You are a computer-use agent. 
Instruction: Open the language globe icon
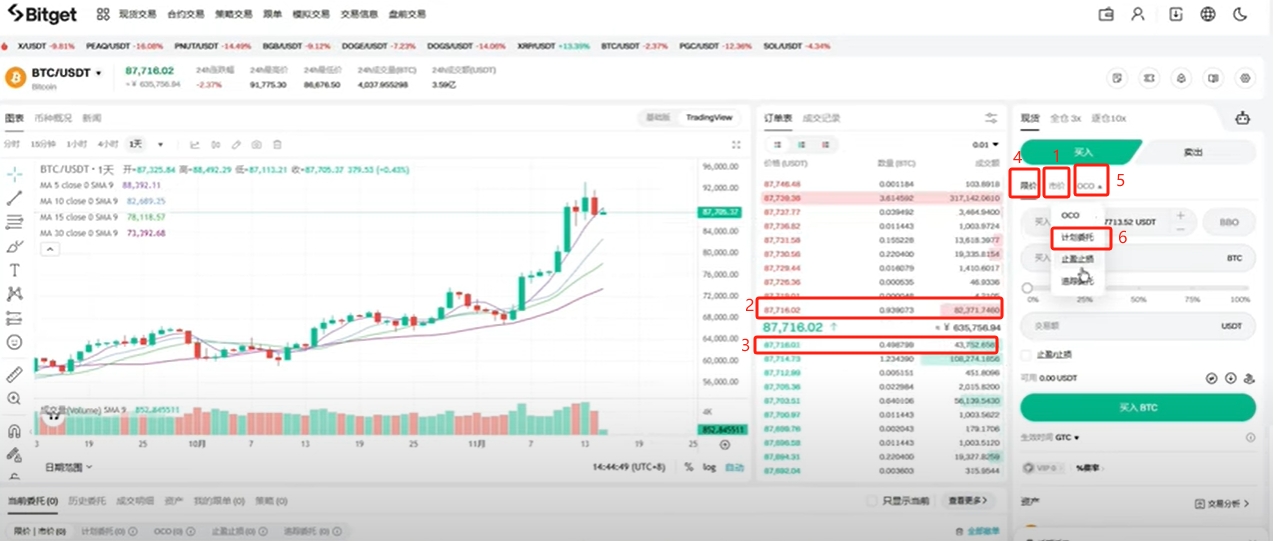1208,14
